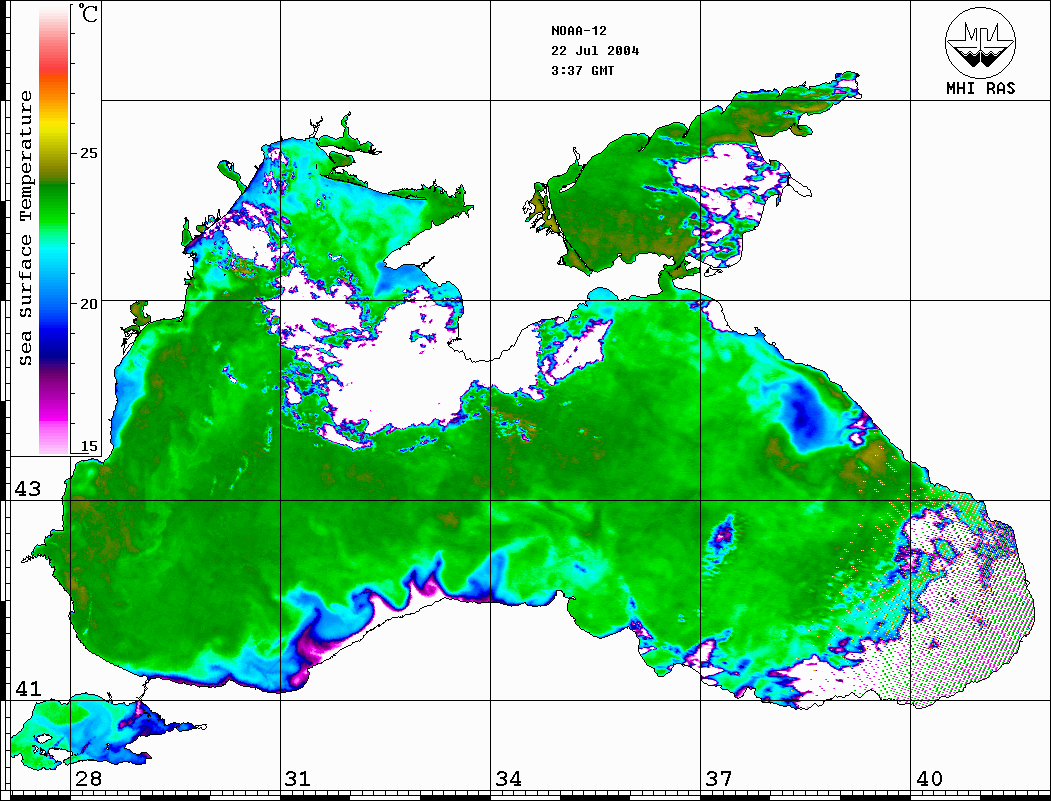Click the '31' longitude label
1051x801 pixels.
(298, 778)
